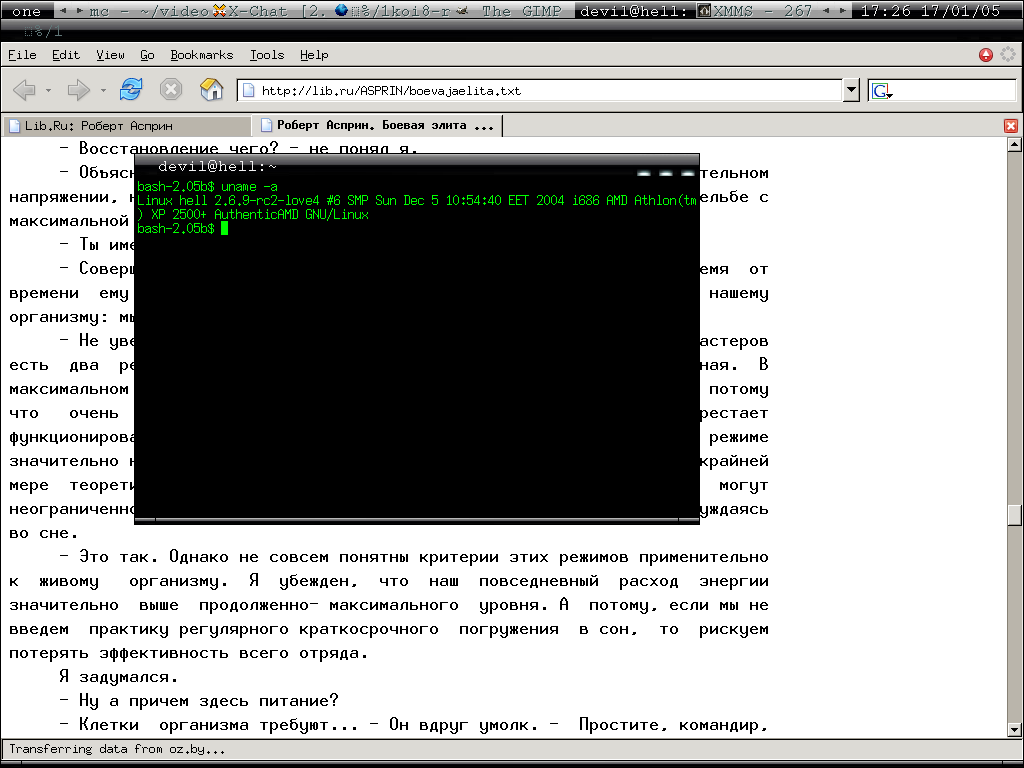Screen dimensions: 1024x768
Task: Reload the page with the Refresh icon
Action: click(x=131, y=89)
